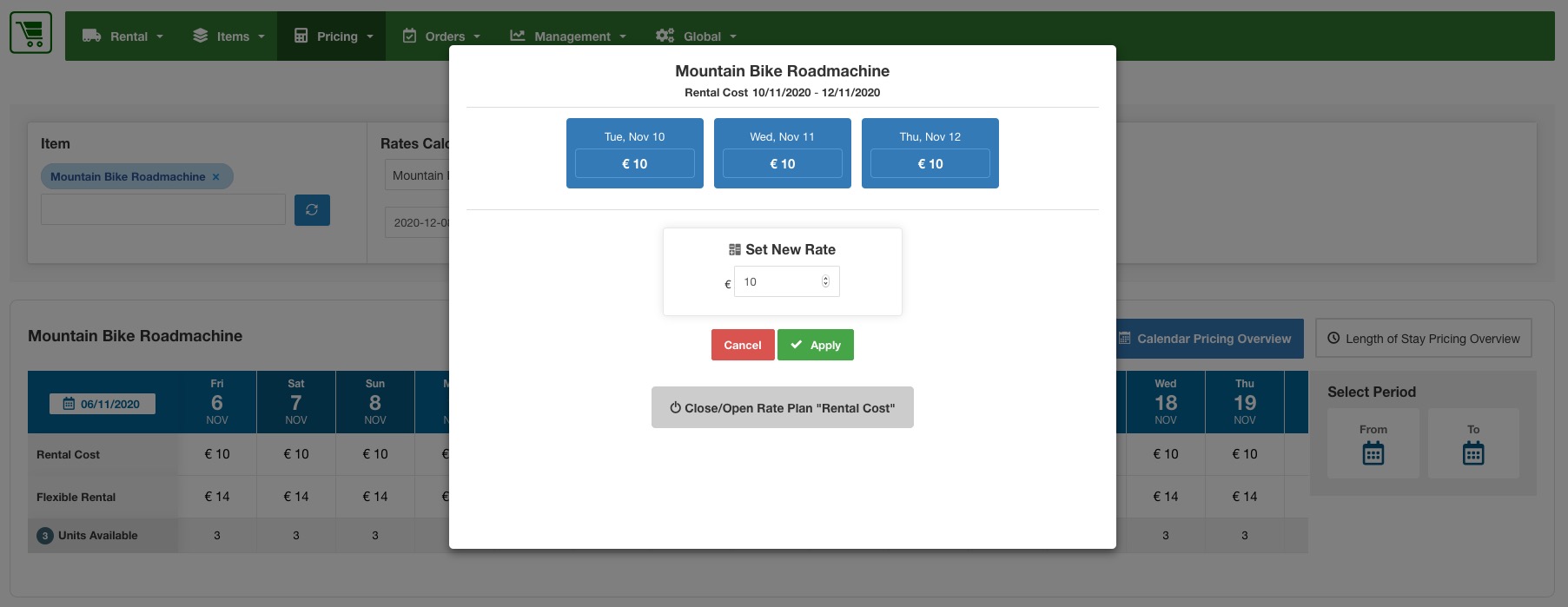Click Flexible Rental € 14 under Thu 19
The image size is (1568, 607).
tap(1245, 497)
